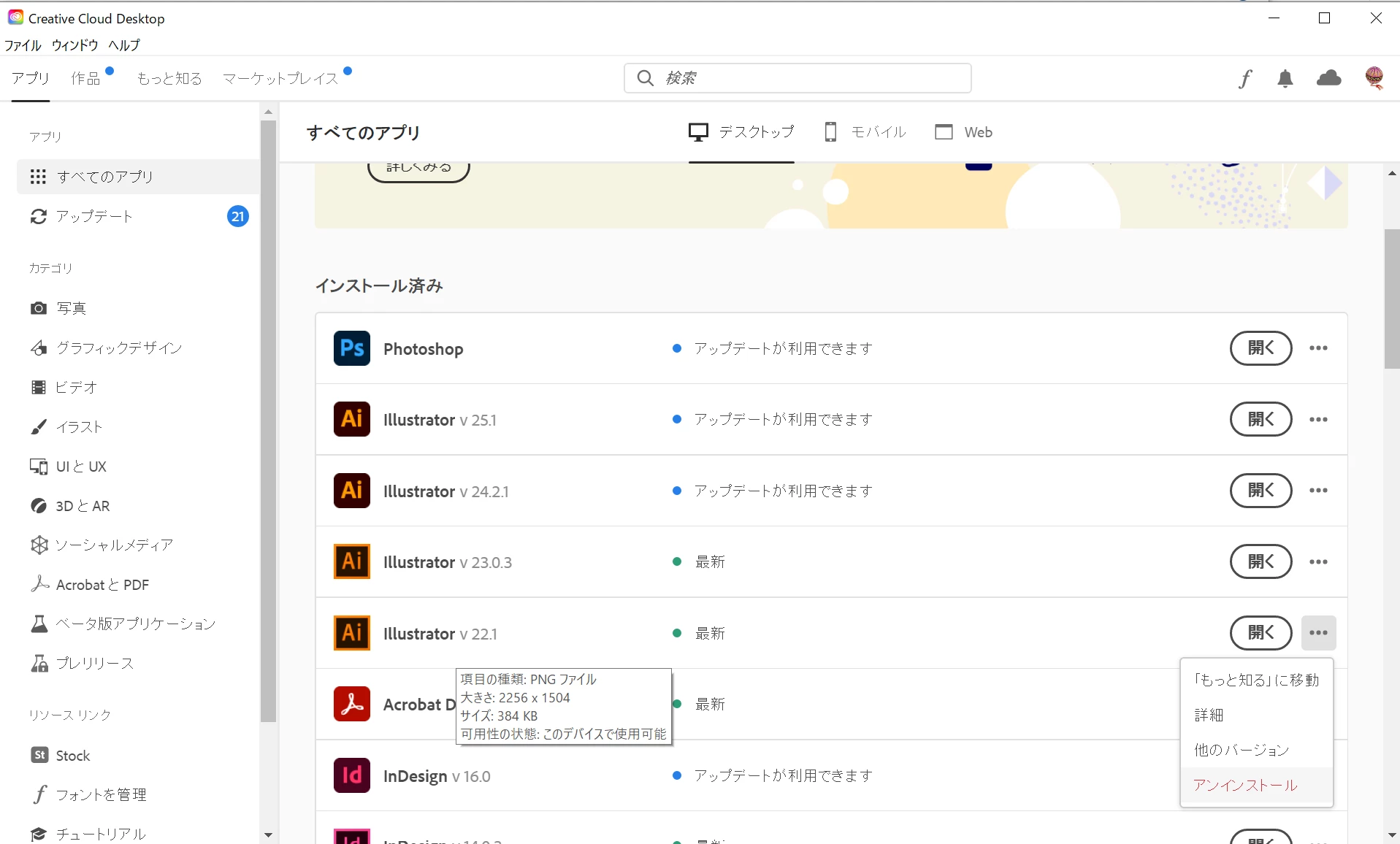Open the ヘルプ menu

pos(124,45)
